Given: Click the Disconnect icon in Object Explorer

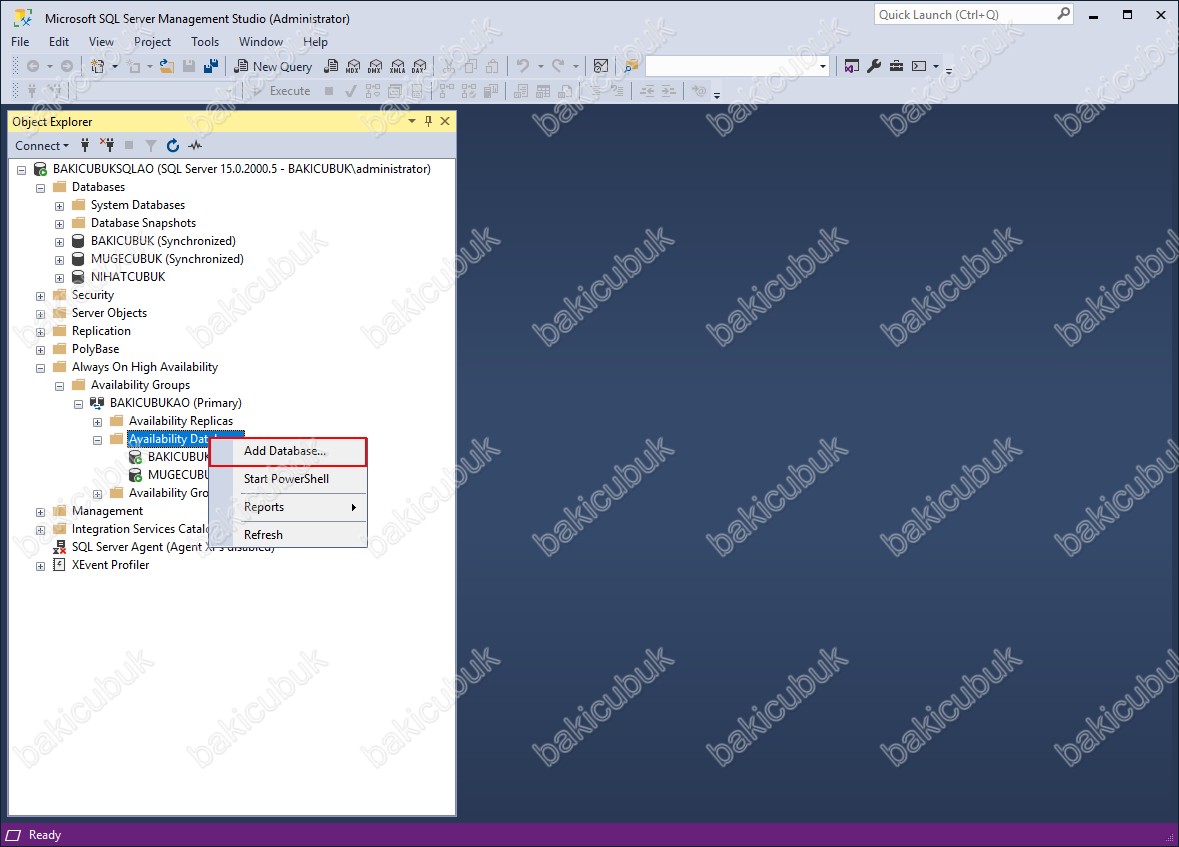Looking at the screenshot, I should click(x=107, y=145).
